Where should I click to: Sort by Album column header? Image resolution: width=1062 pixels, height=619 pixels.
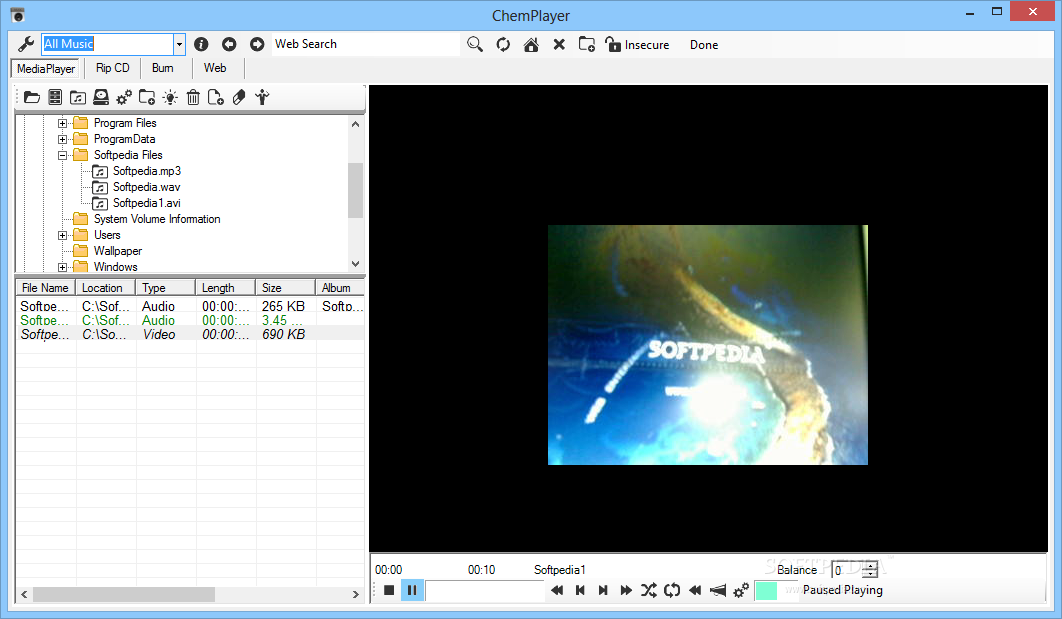click(x=340, y=288)
